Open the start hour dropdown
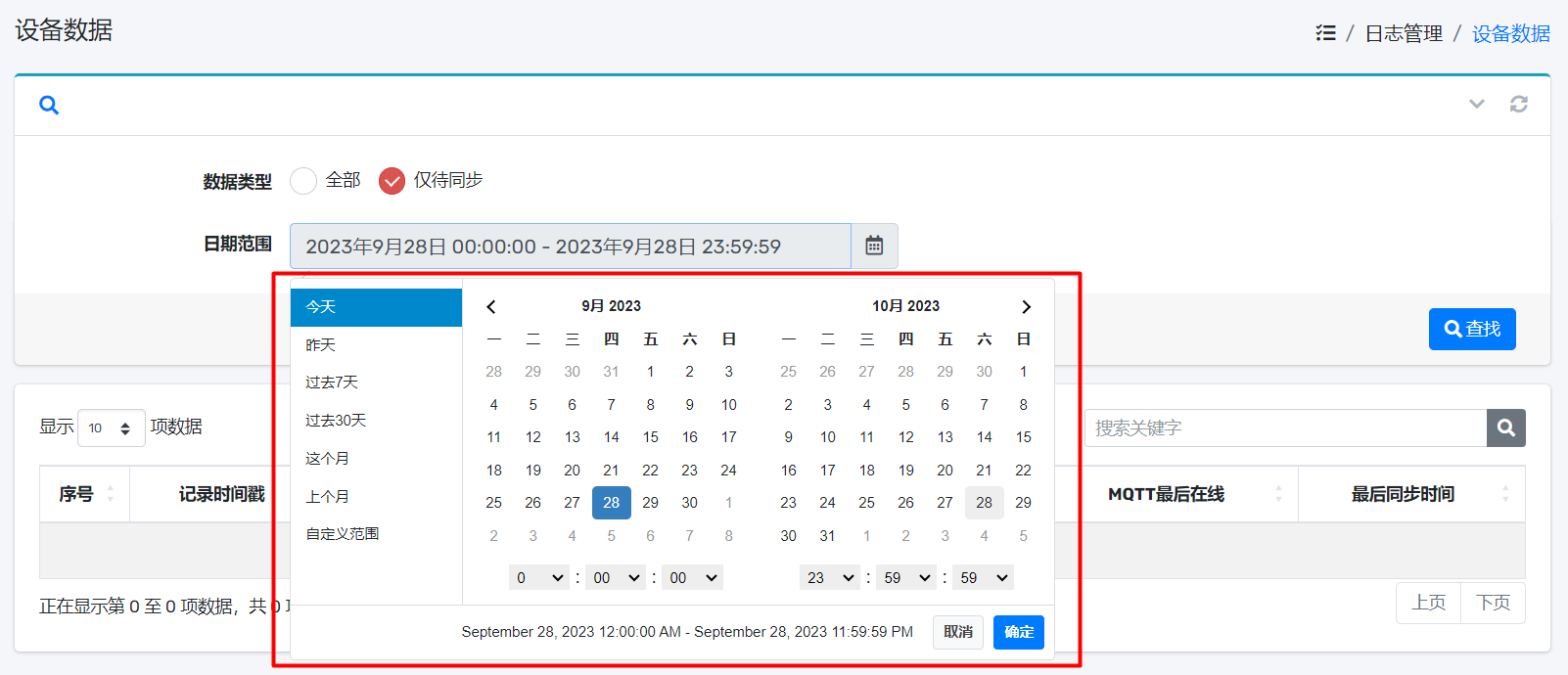Screen dimensions: 1568x675 click(538, 578)
